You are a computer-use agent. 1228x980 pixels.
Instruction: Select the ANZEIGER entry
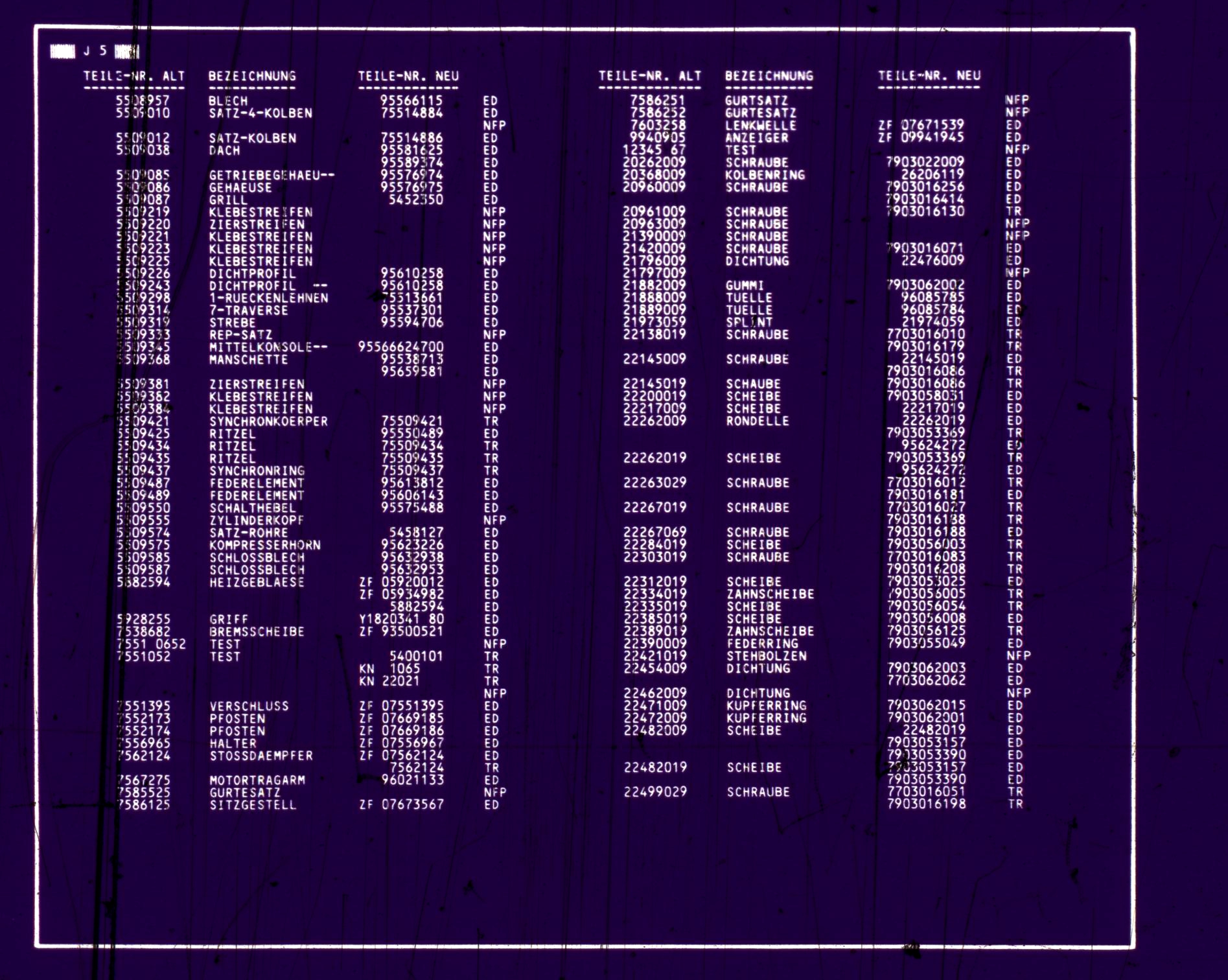click(x=757, y=137)
